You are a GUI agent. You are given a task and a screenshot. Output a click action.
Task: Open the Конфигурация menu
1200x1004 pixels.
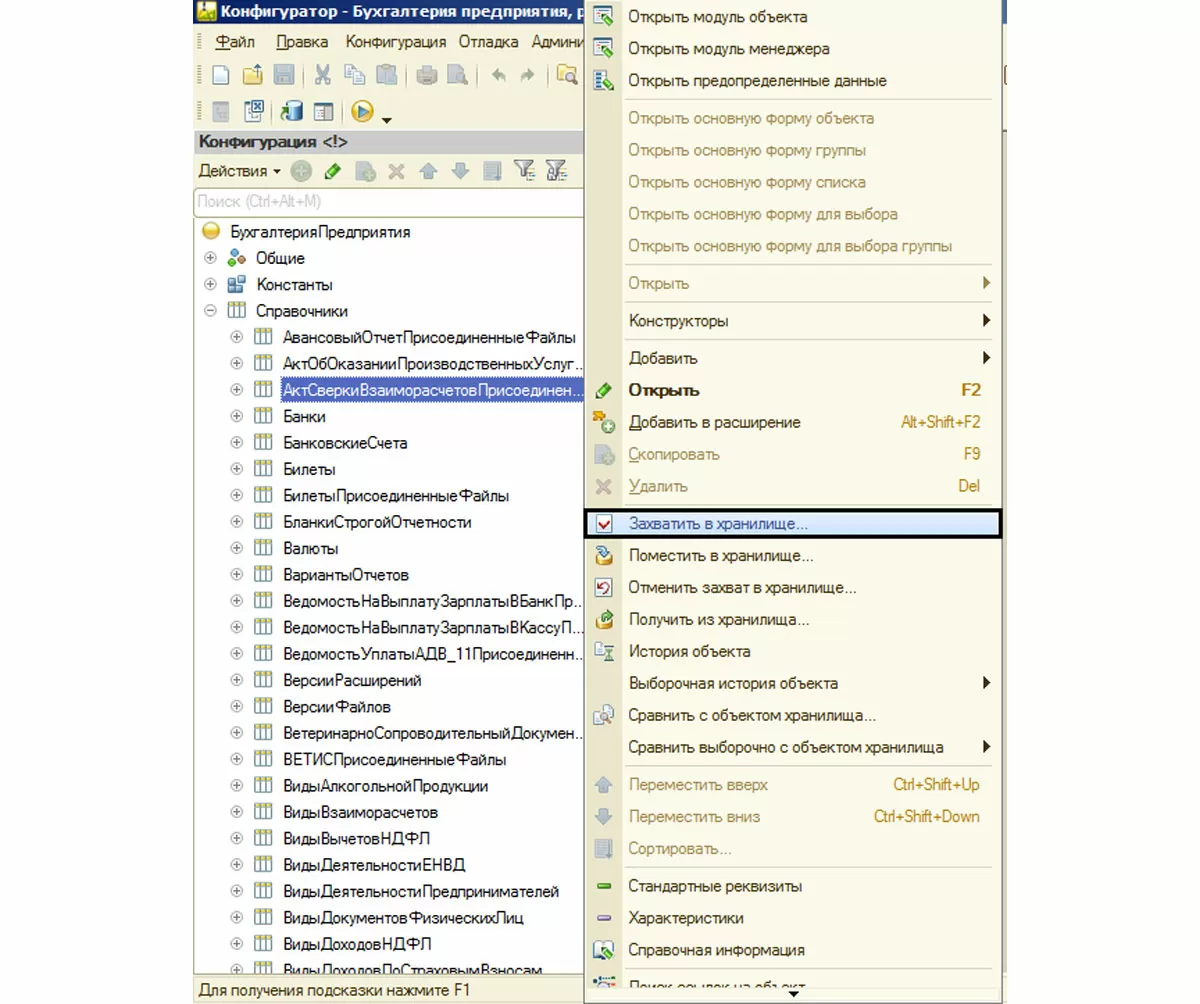click(396, 42)
